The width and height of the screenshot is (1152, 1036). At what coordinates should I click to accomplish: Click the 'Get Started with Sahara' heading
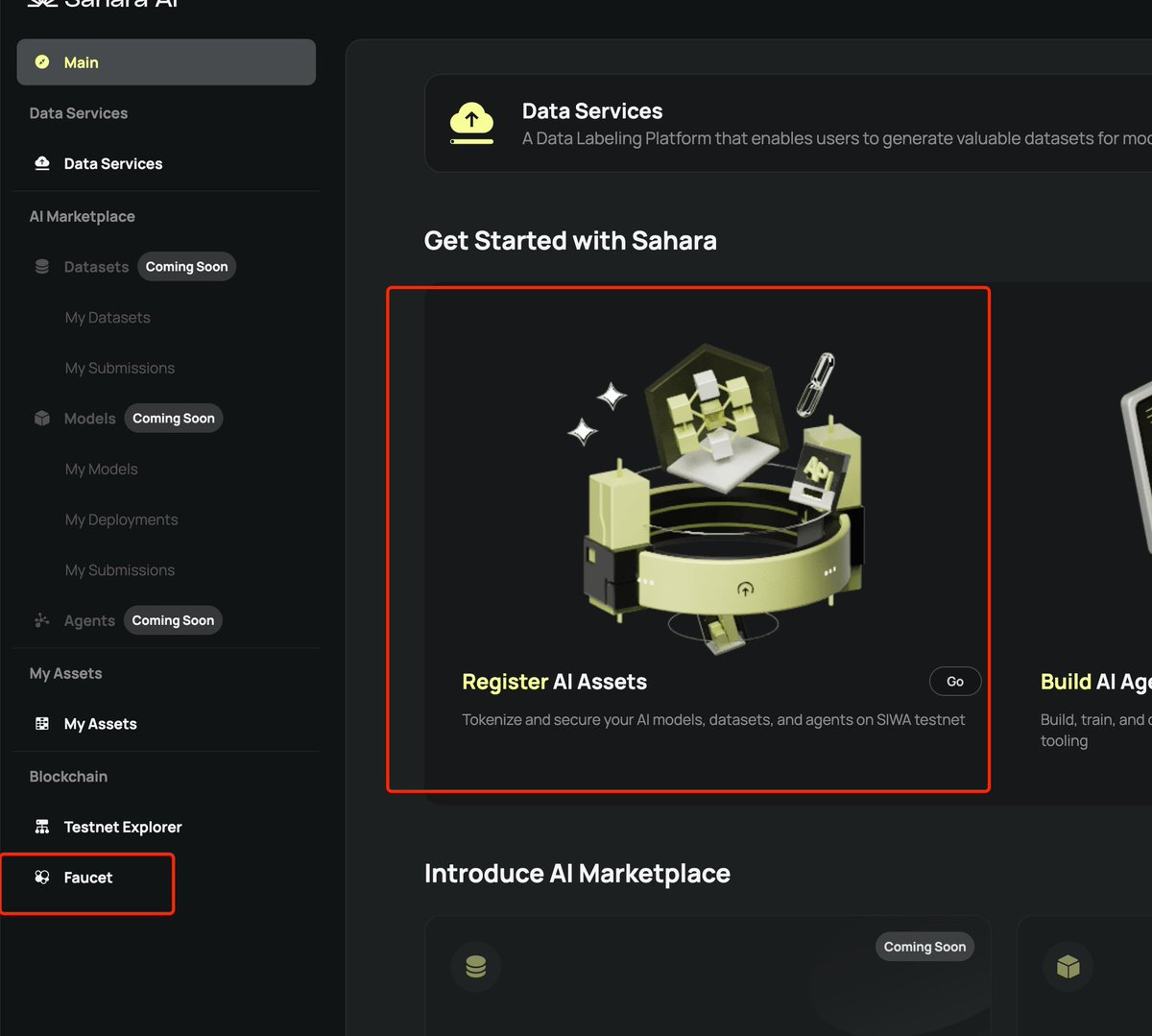coord(570,241)
